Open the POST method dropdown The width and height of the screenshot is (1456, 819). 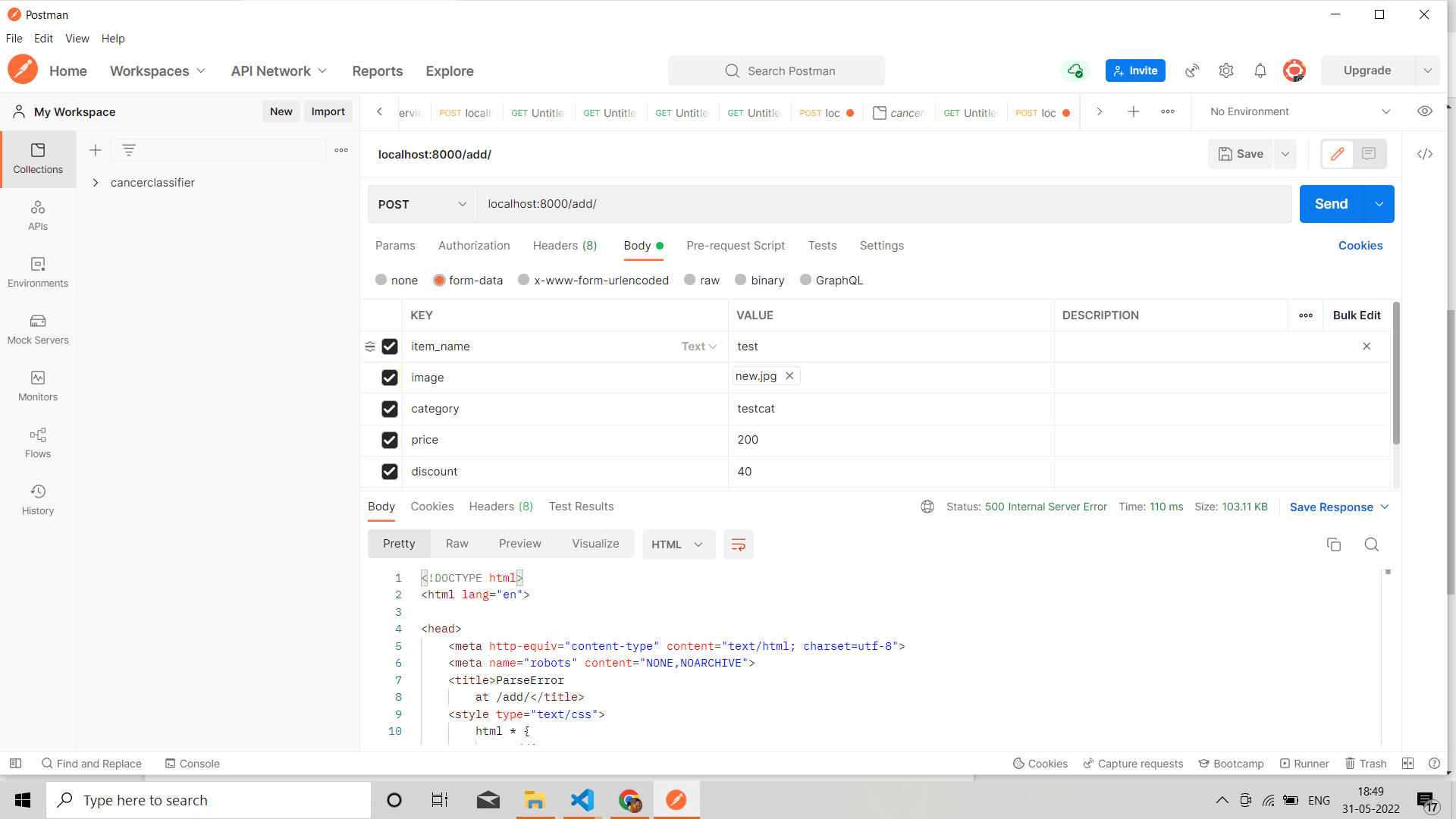click(x=422, y=204)
